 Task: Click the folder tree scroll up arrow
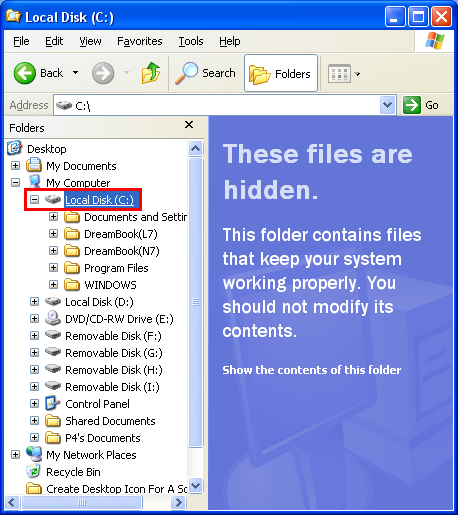click(196, 148)
